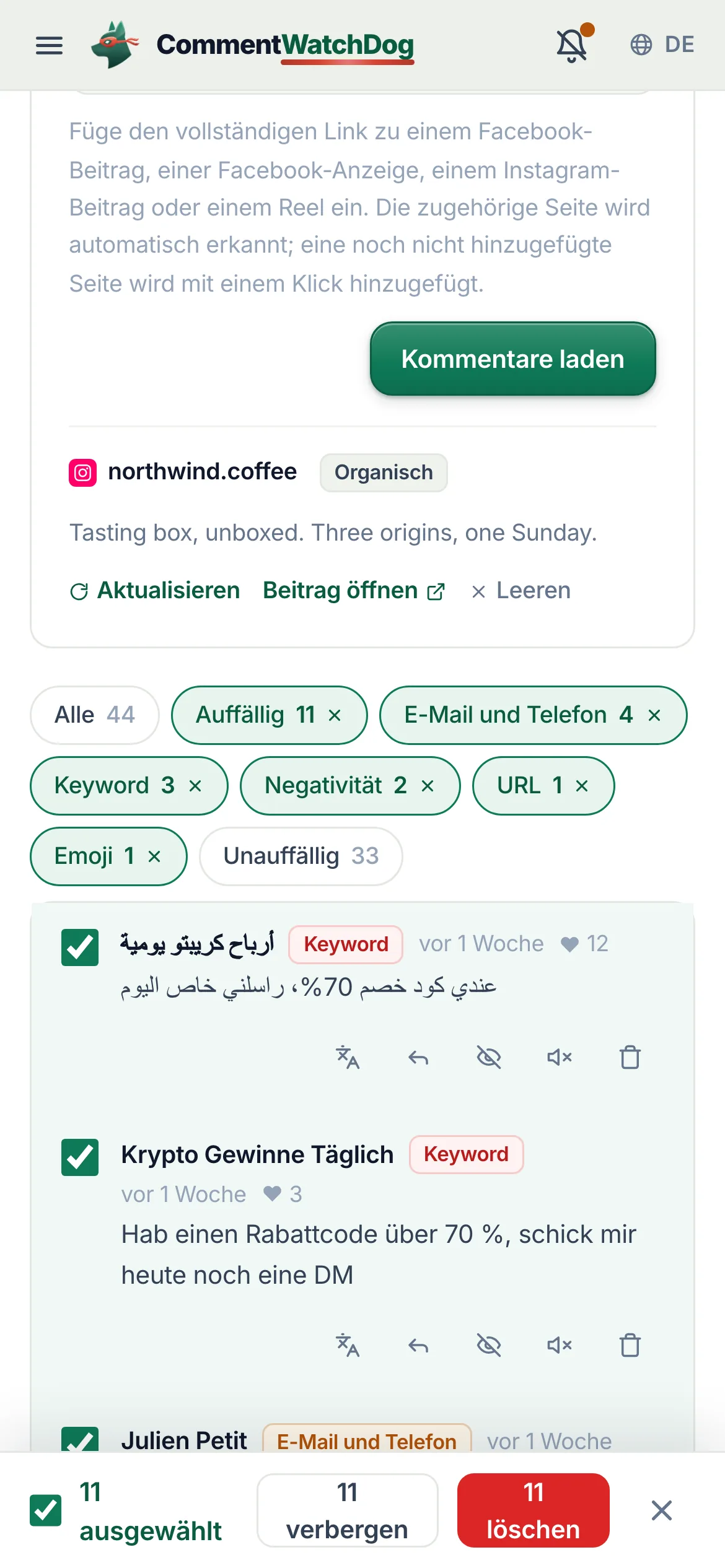Click the CommentWatchDog fox logo
Image resolution: width=725 pixels, height=1568 pixels.
(x=115, y=45)
